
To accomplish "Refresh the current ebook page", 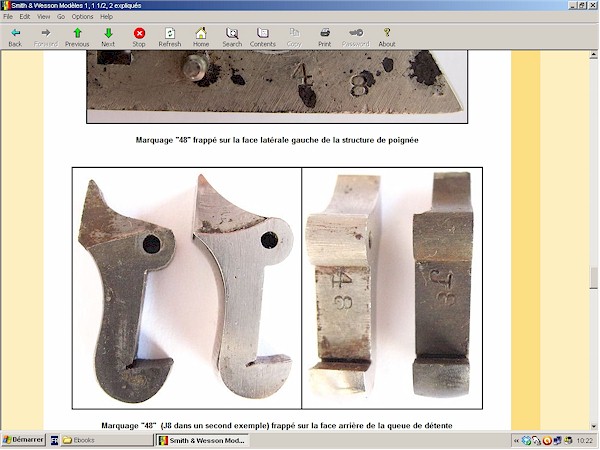I will pos(170,37).
